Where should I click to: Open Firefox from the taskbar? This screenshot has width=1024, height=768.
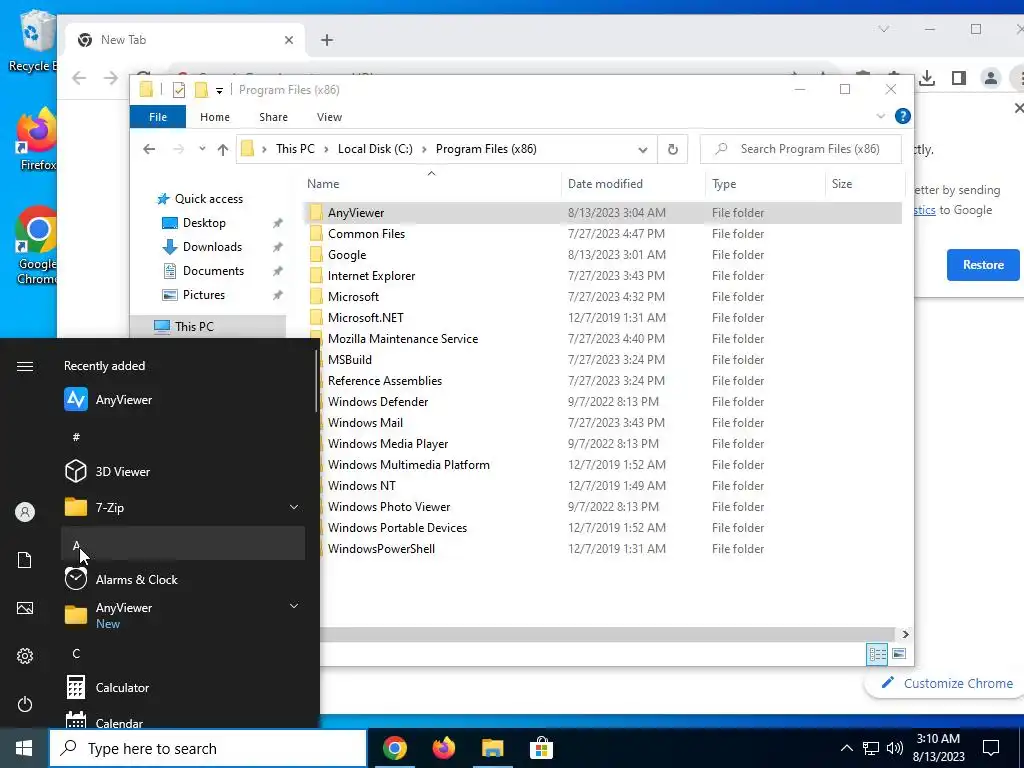pos(444,748)
